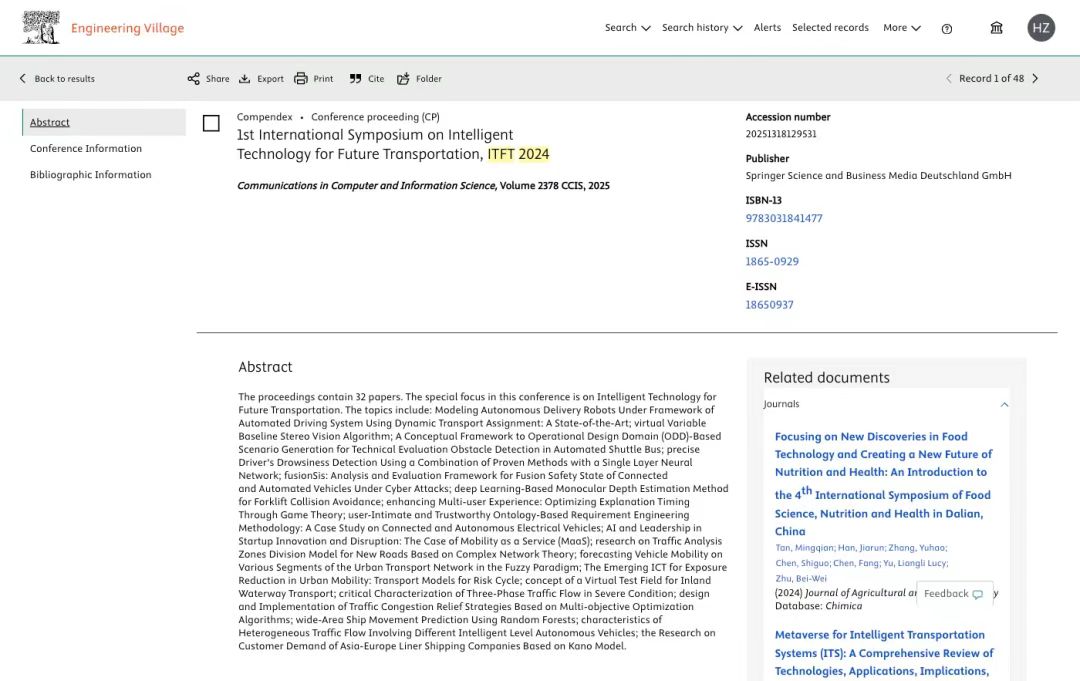Open the Metaverse for Intelligent Transportation Systems article
1080x681 pixels.
(884, 653)
